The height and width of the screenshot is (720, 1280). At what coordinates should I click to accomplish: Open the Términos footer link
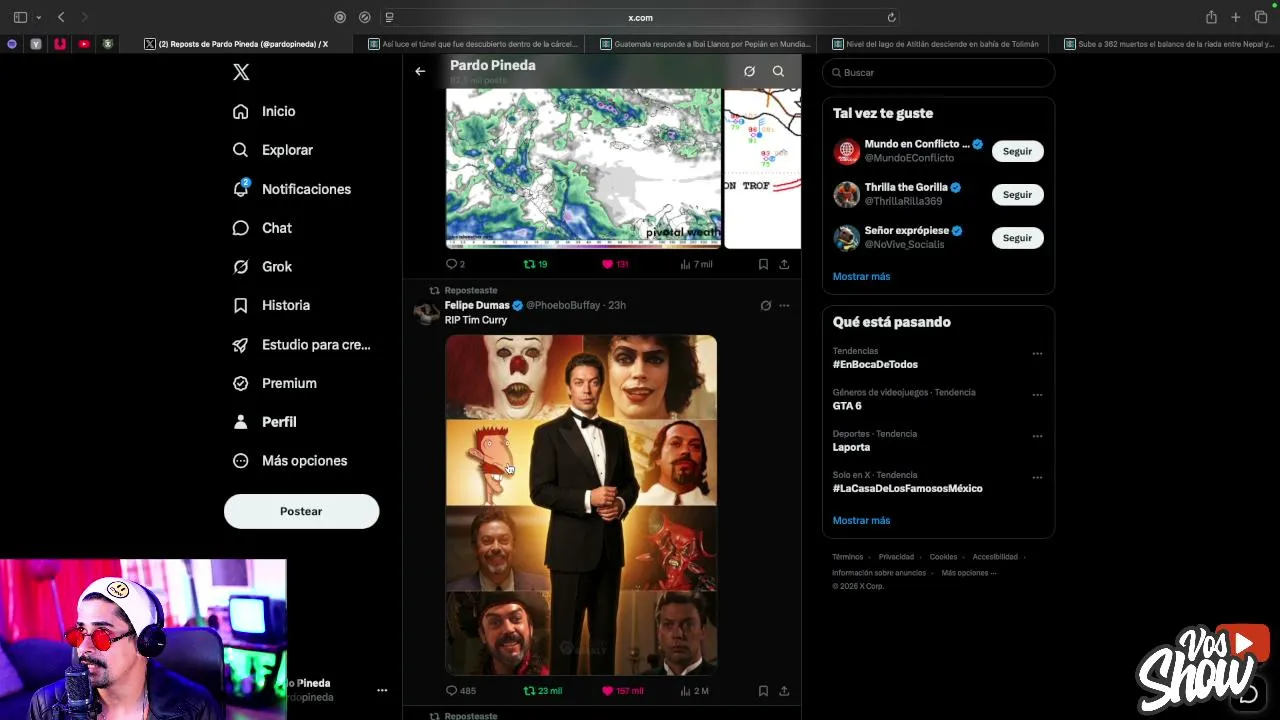847,557
